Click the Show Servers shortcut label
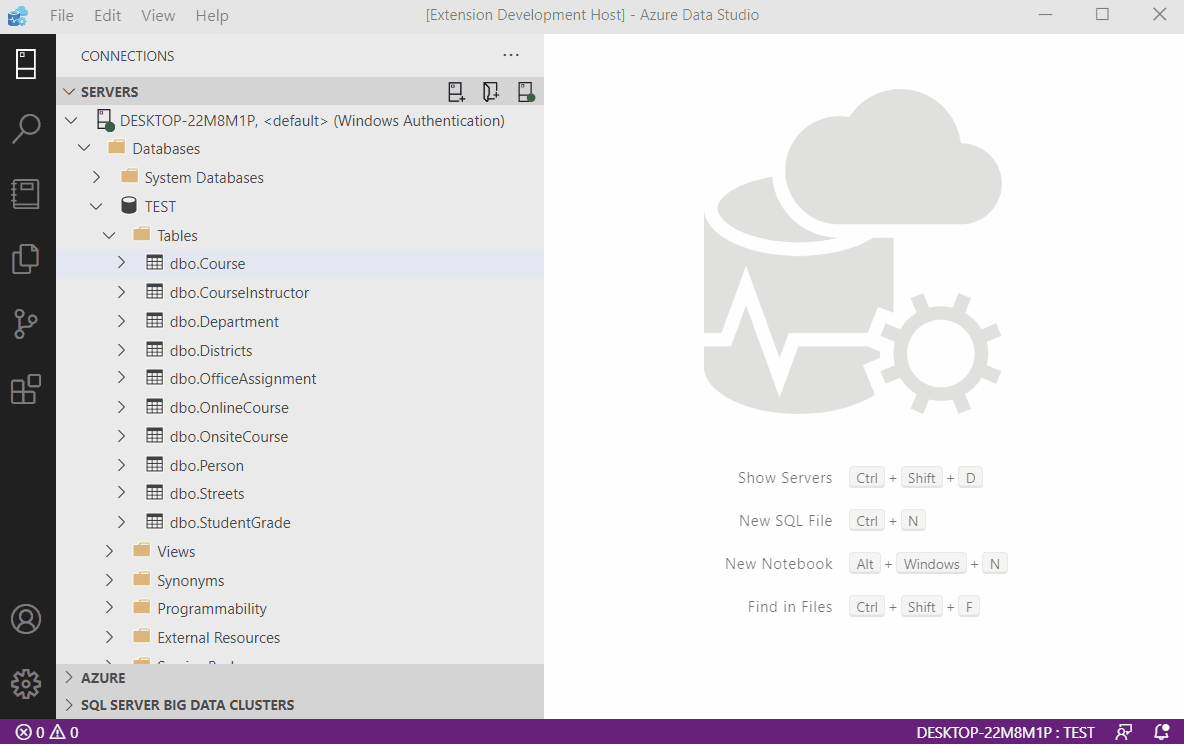1184x744 pixels. pos(785,478)
